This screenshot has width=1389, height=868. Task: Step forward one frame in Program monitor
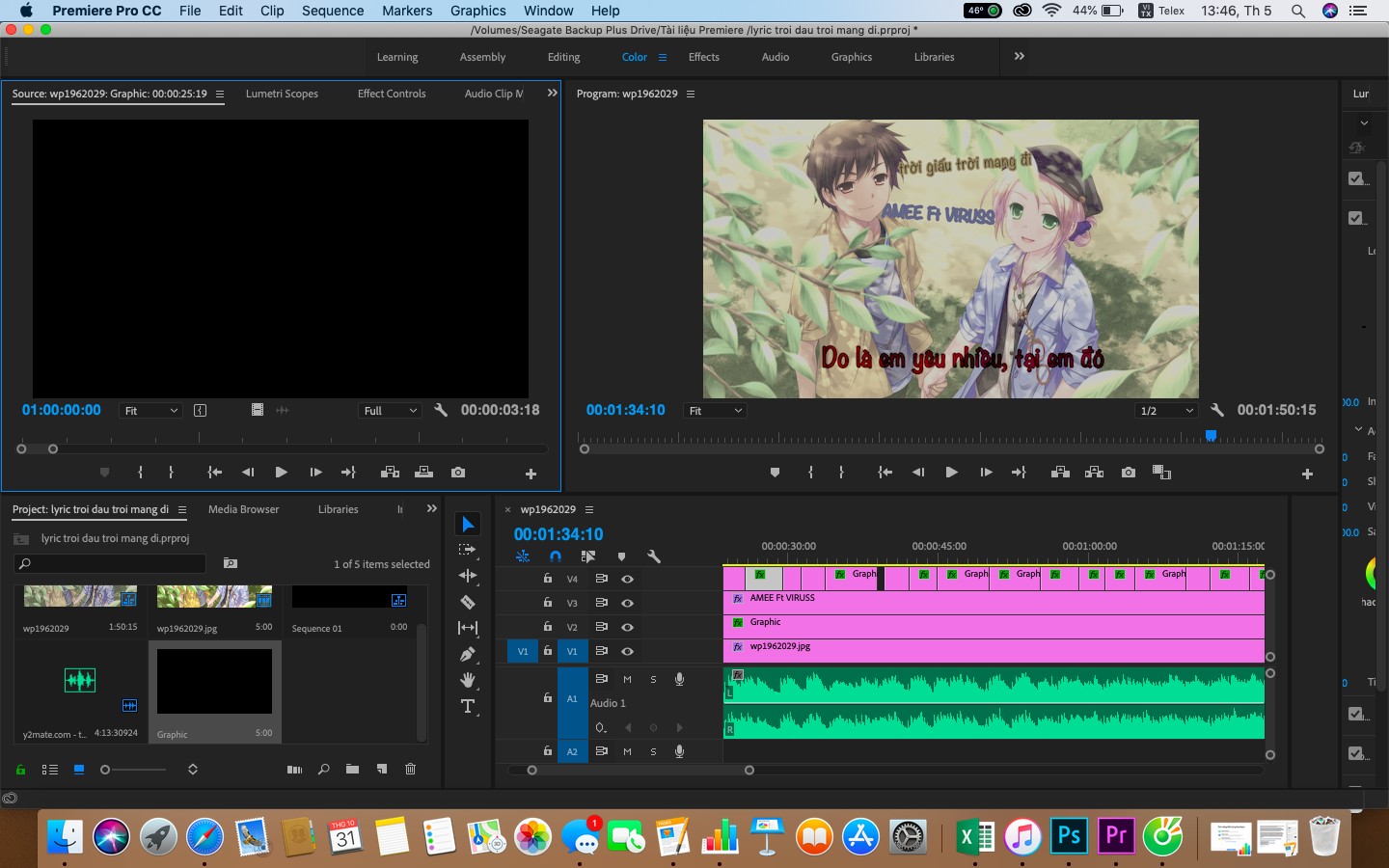(x=986, y=473)
